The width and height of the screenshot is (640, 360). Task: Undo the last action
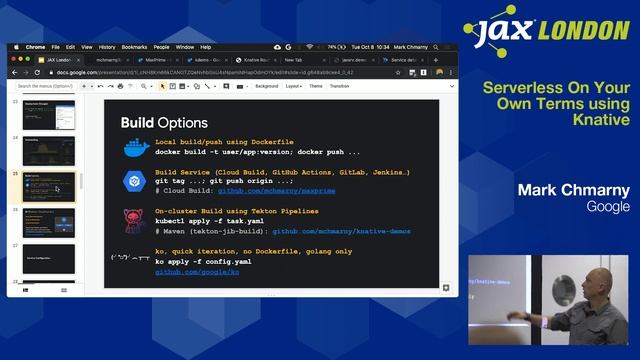click(x=100, y=86)
